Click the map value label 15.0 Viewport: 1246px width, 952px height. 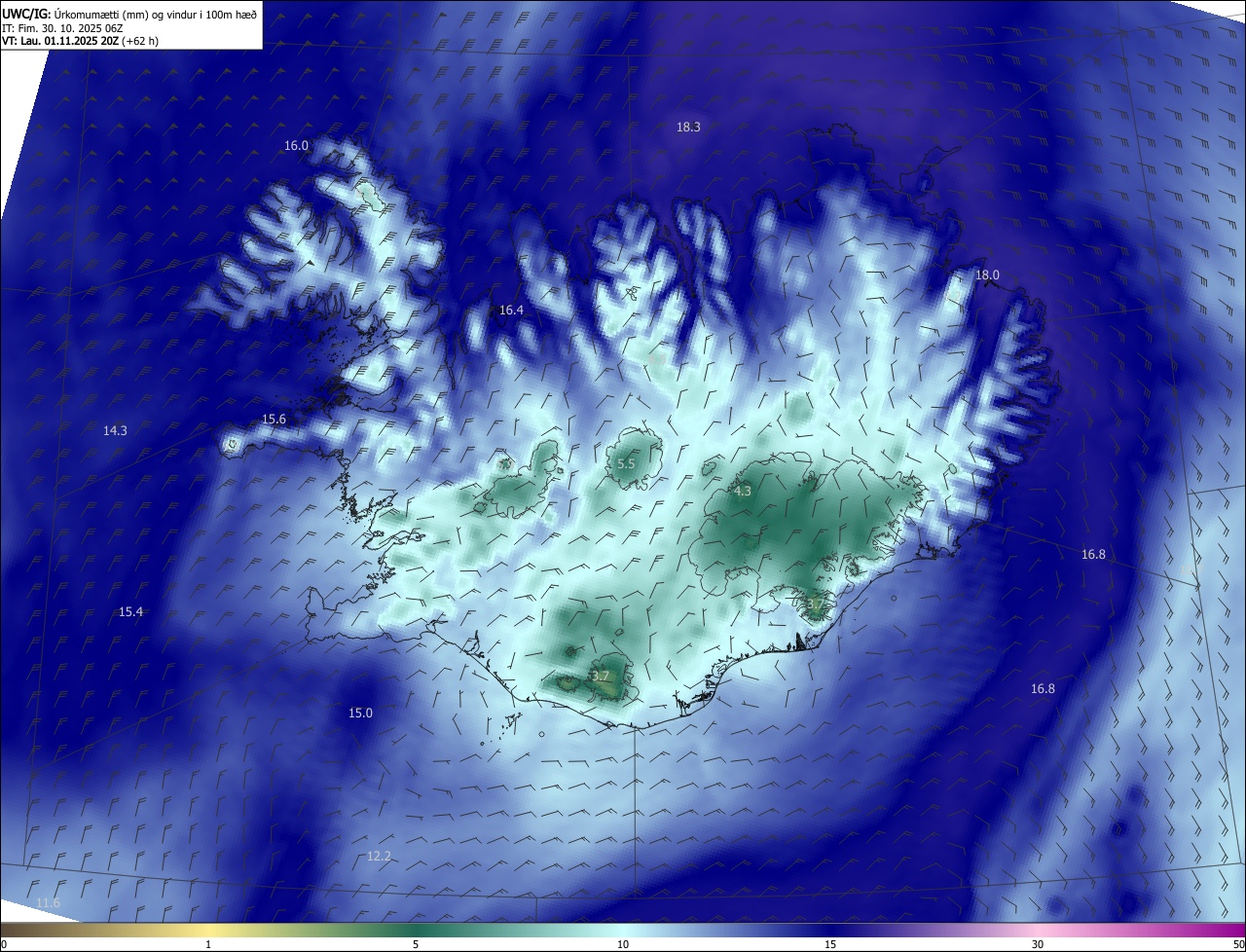(x=360, y=714)
